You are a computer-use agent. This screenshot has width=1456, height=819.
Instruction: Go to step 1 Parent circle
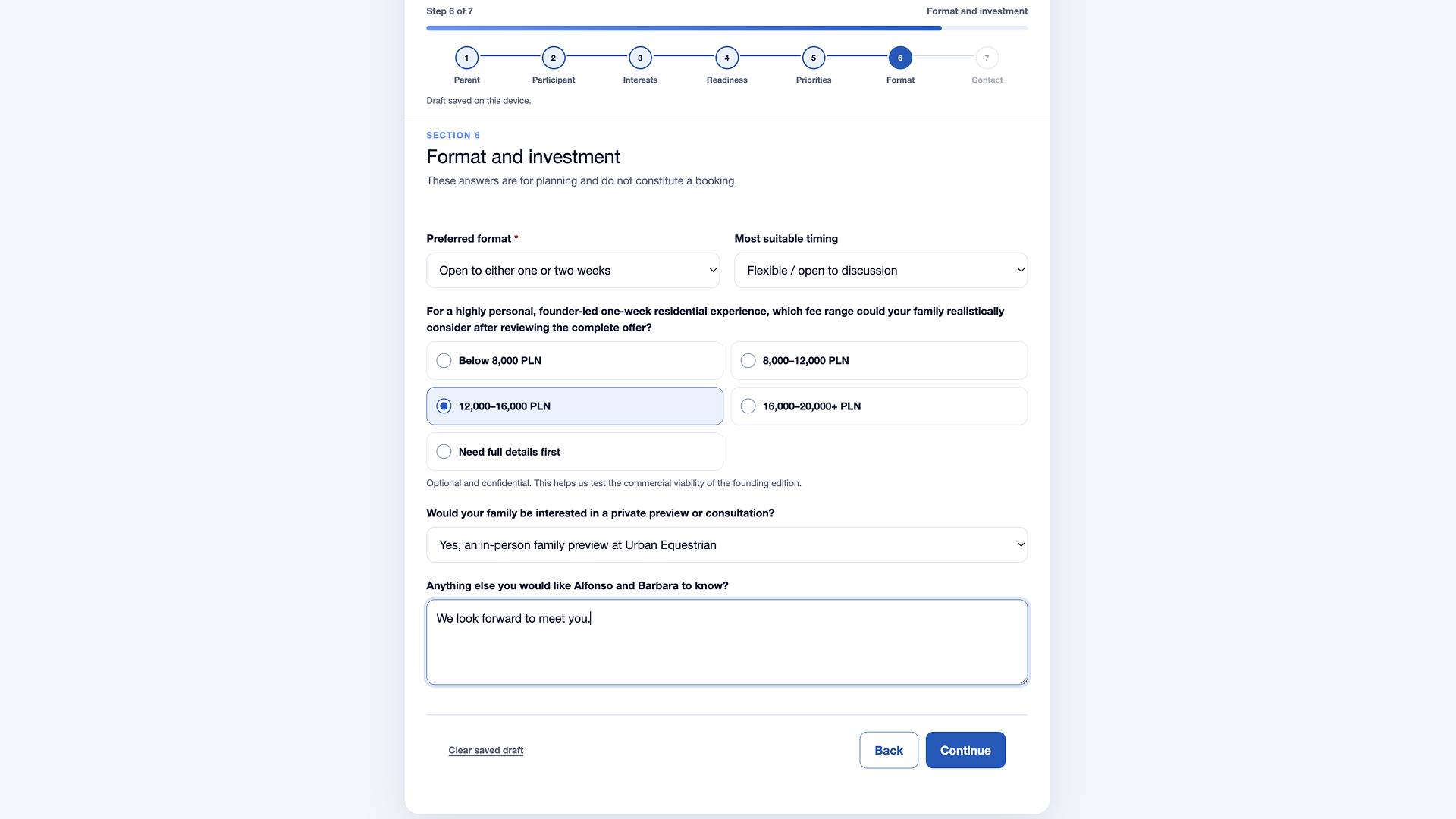[x=466, y=58]
